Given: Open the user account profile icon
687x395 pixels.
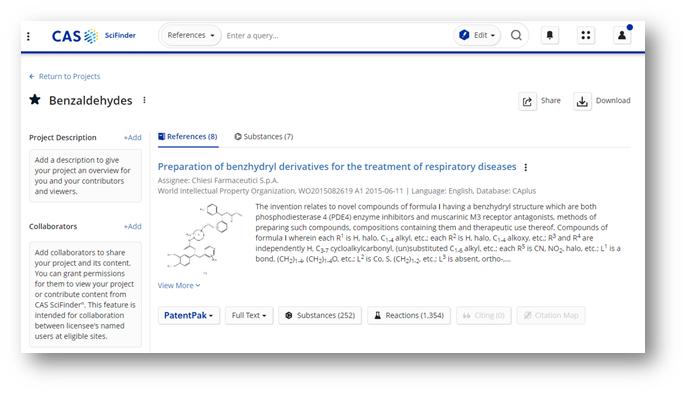Looking at the screenshot, I should [x=621, y=35].
